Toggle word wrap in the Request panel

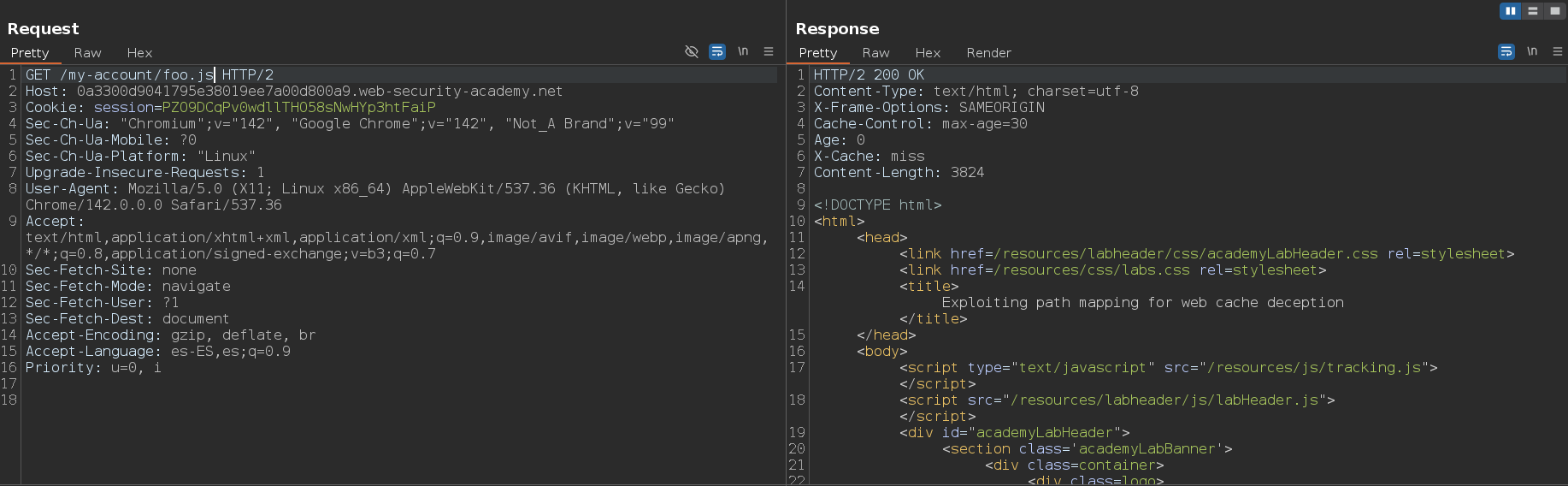[x=717, y=52]
